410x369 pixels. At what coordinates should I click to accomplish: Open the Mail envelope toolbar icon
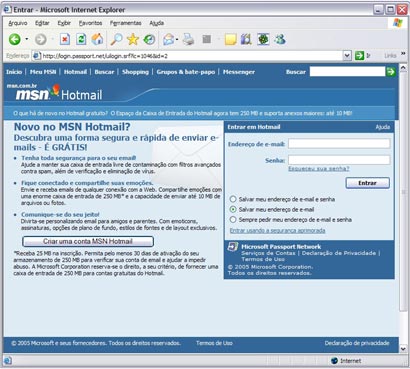169,40
